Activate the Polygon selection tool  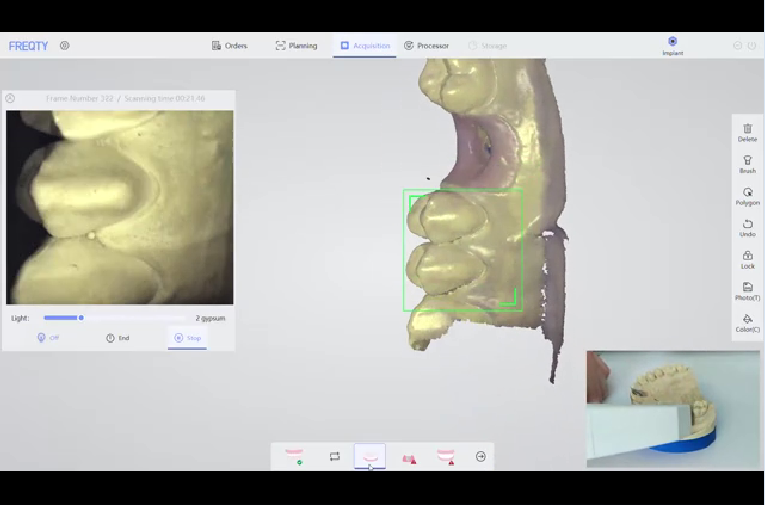coord(747,195)
